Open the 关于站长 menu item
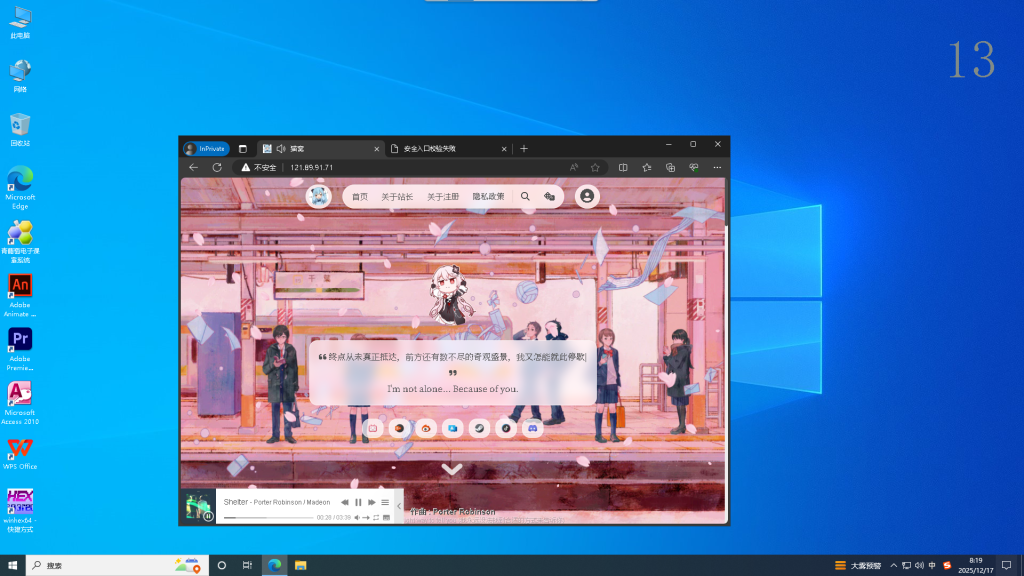1024x576 pixels. pos(397,197)
